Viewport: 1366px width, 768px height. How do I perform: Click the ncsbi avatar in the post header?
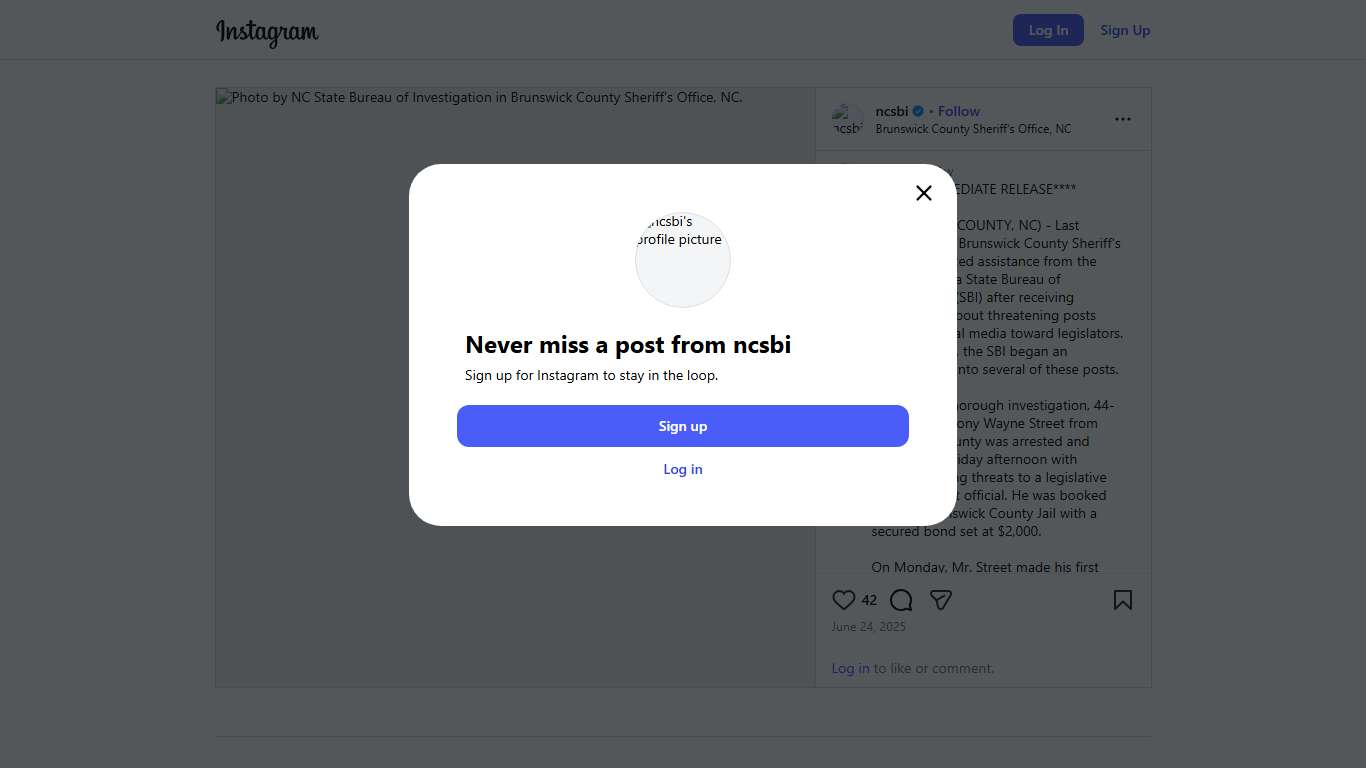(x=847, y=120)
